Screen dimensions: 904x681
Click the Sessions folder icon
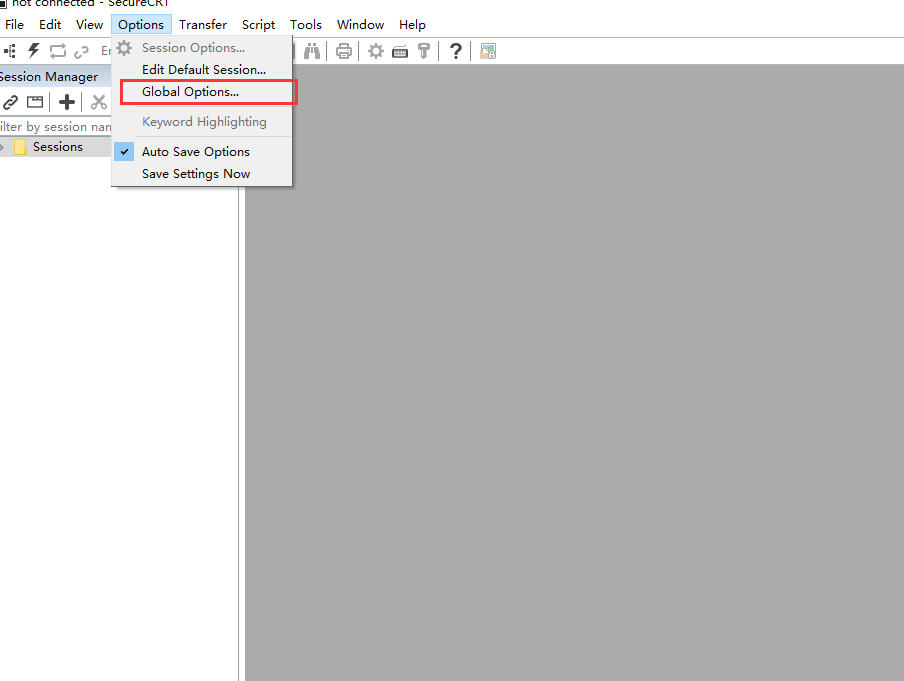pos(20,147)
